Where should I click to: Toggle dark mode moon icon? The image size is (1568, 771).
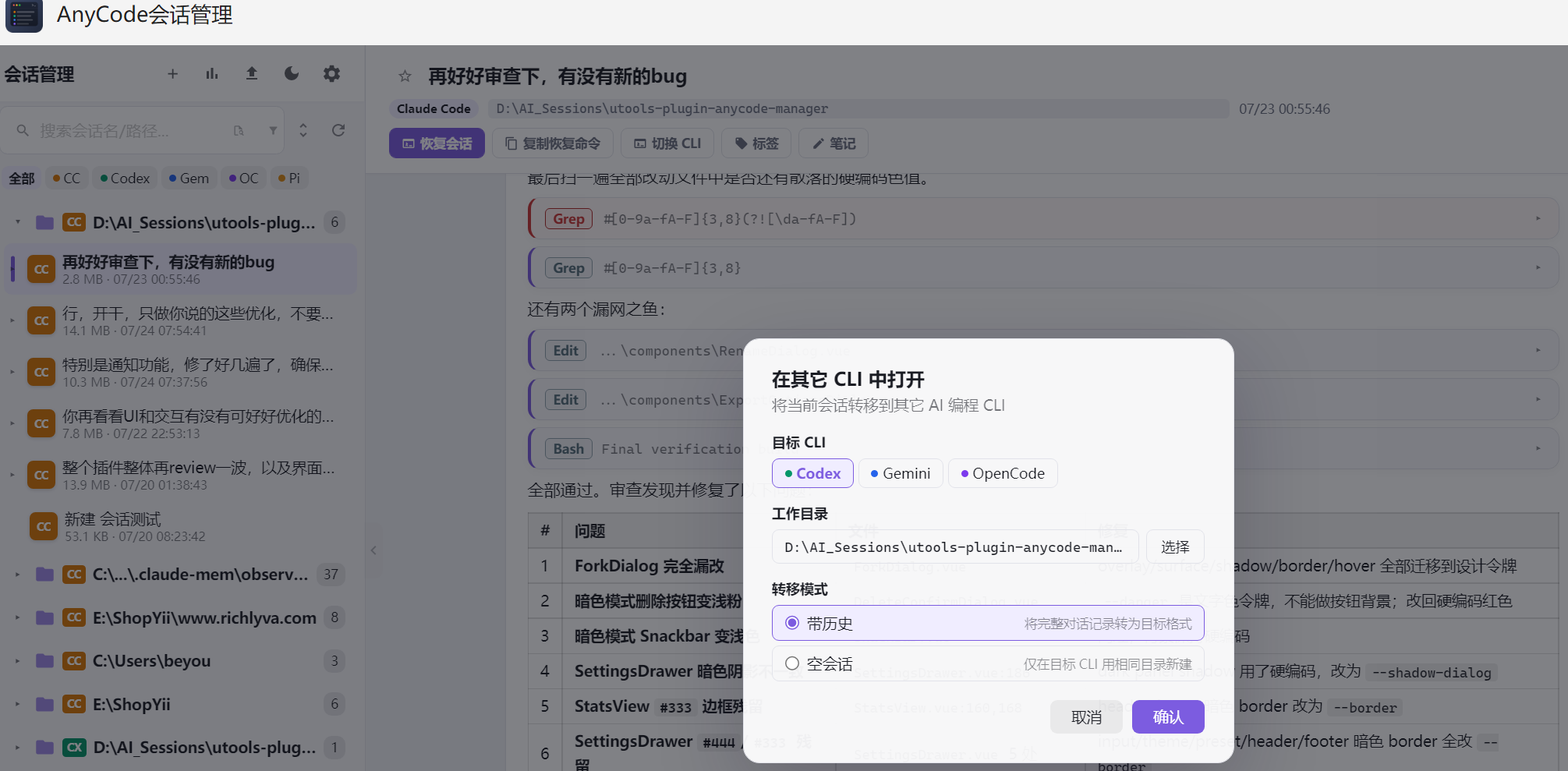click(x=292, y=74)
